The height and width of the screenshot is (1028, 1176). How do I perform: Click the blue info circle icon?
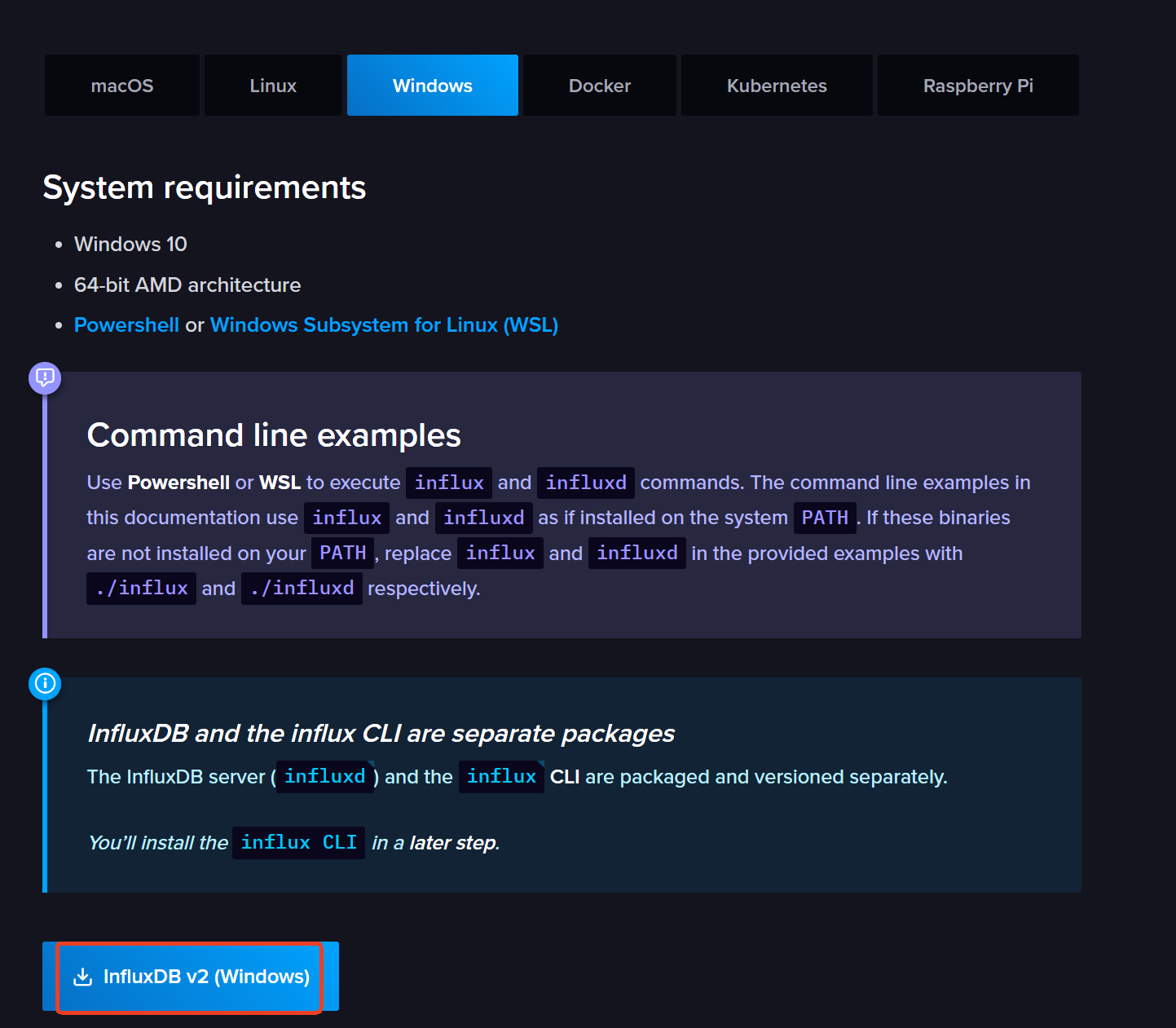[45, 683]
